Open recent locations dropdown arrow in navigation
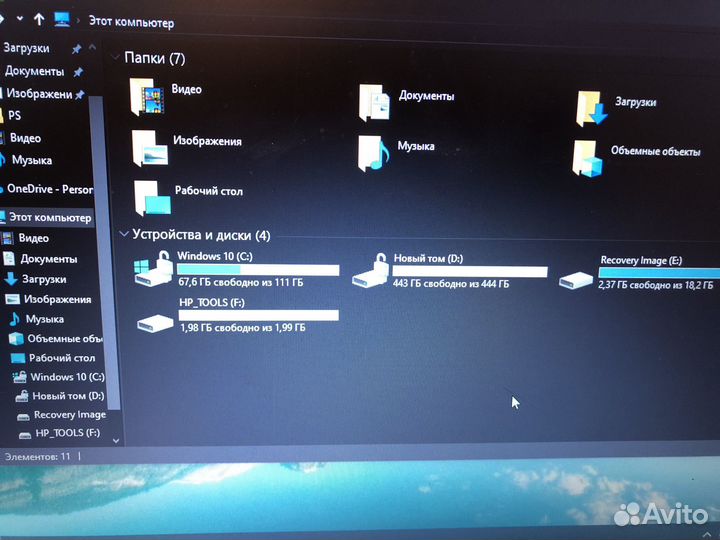Image resolution: width=720 pixels, height=540 pixels. coord(20,19)
